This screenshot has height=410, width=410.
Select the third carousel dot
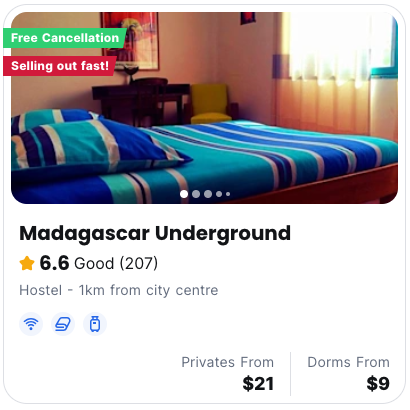pyautogui.click(x=208, y=194)
